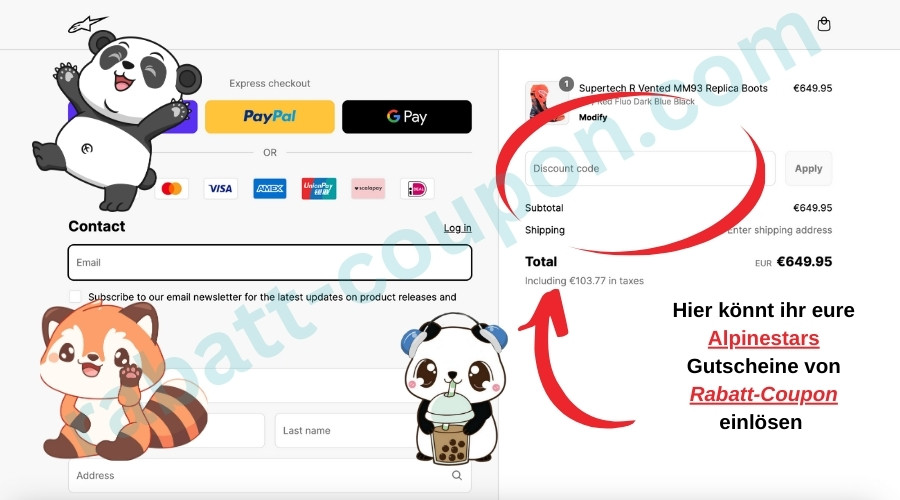Viewport: 900px width, 500px height.
Task: Focus the Discount code field
Action: pos(650,168)
